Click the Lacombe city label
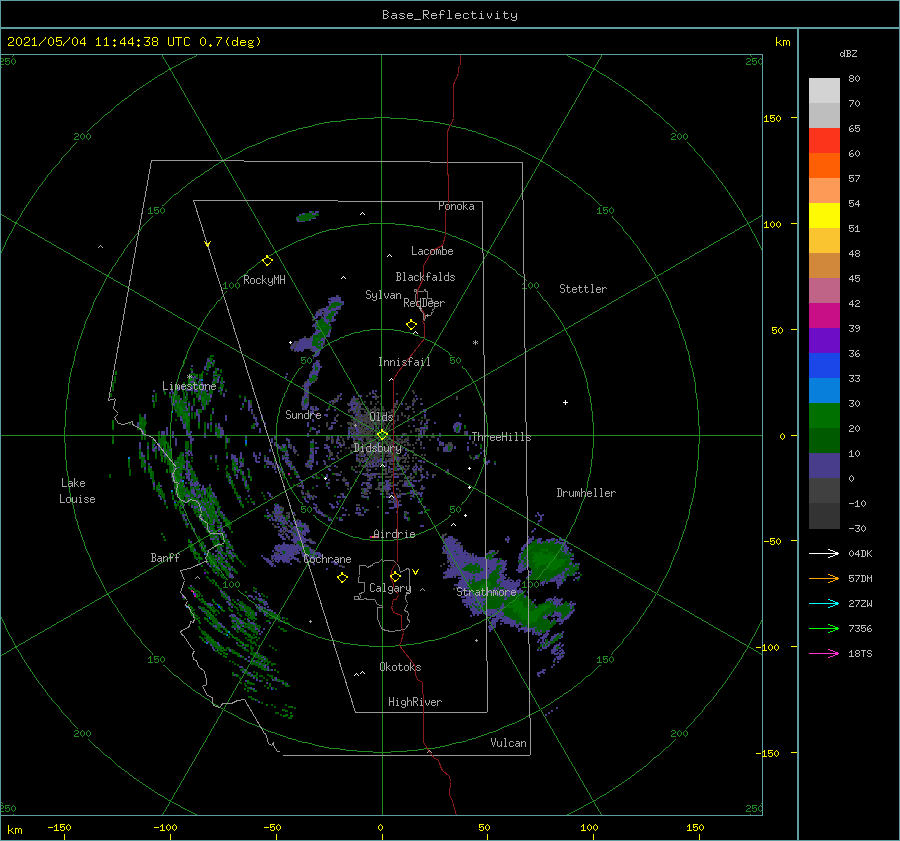900x841 pixels. coord(432,251)
